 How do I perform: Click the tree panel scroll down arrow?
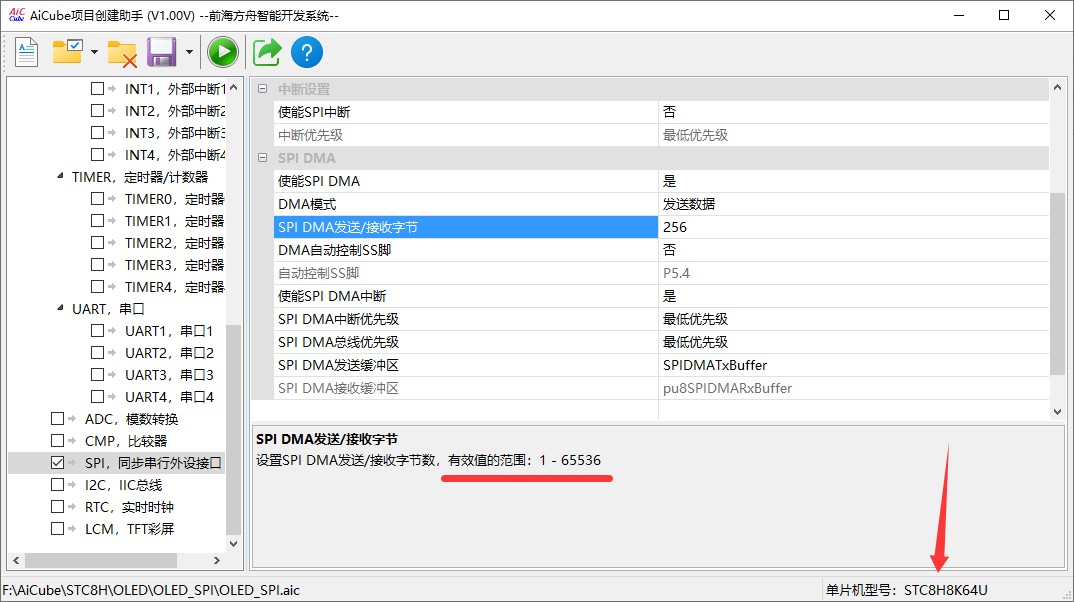[234, 544]
